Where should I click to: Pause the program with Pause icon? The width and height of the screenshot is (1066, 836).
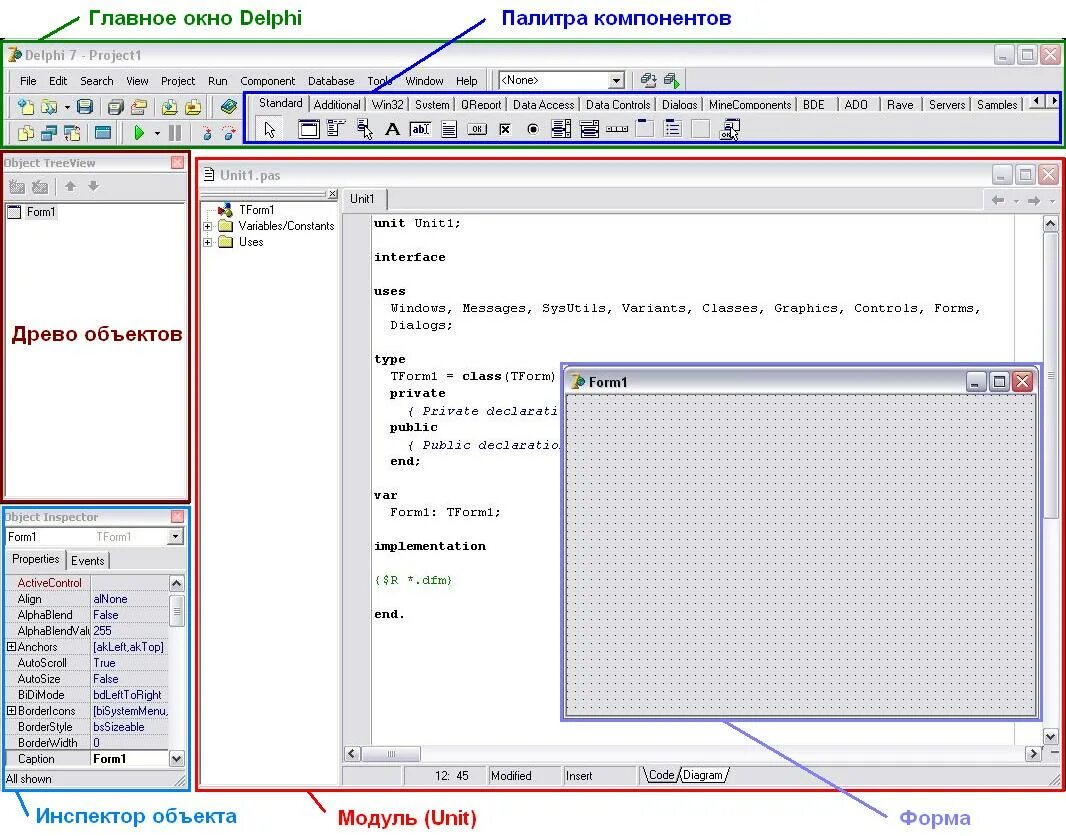(x=175, y=133)
